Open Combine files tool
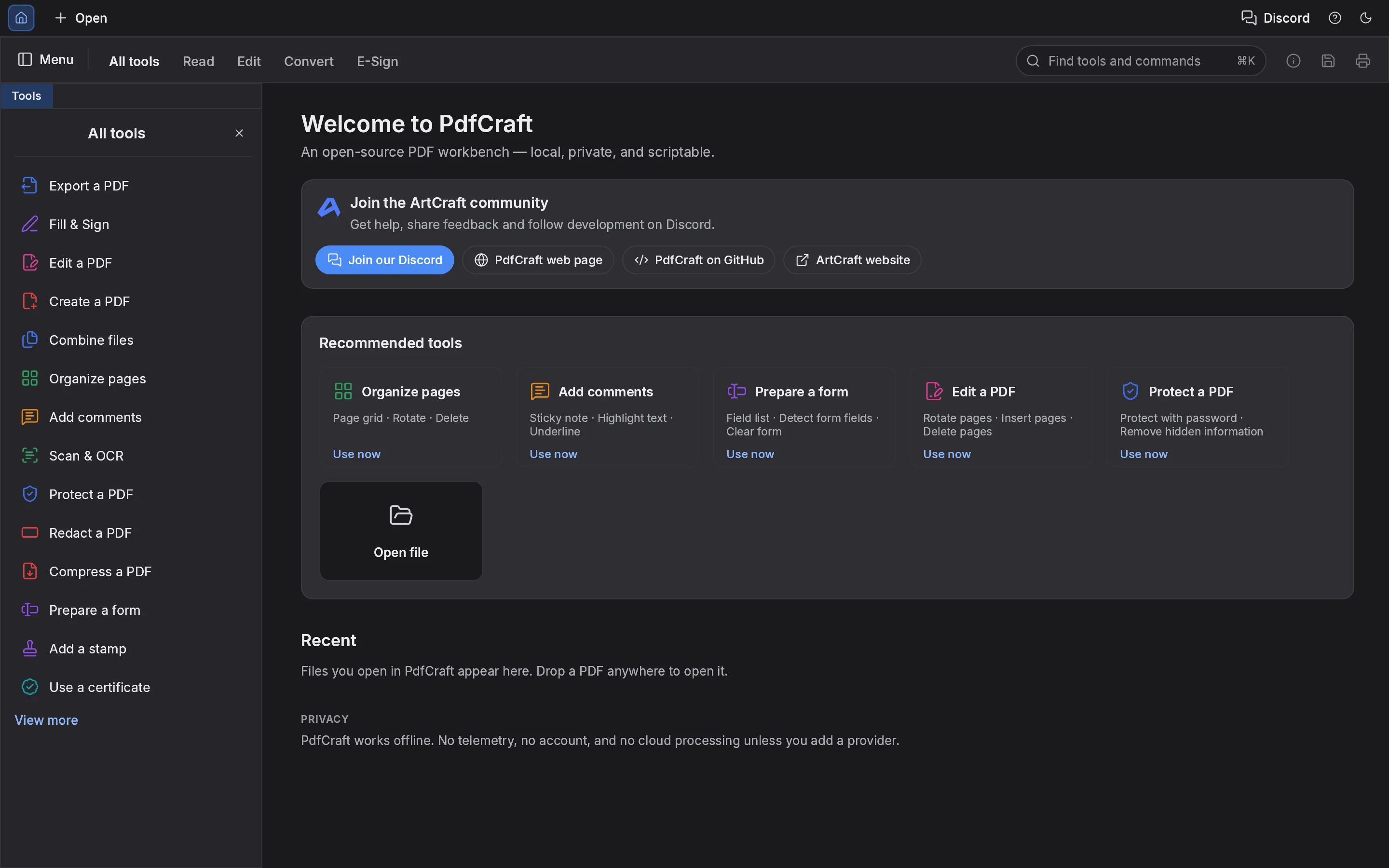 tap(132, 340)
